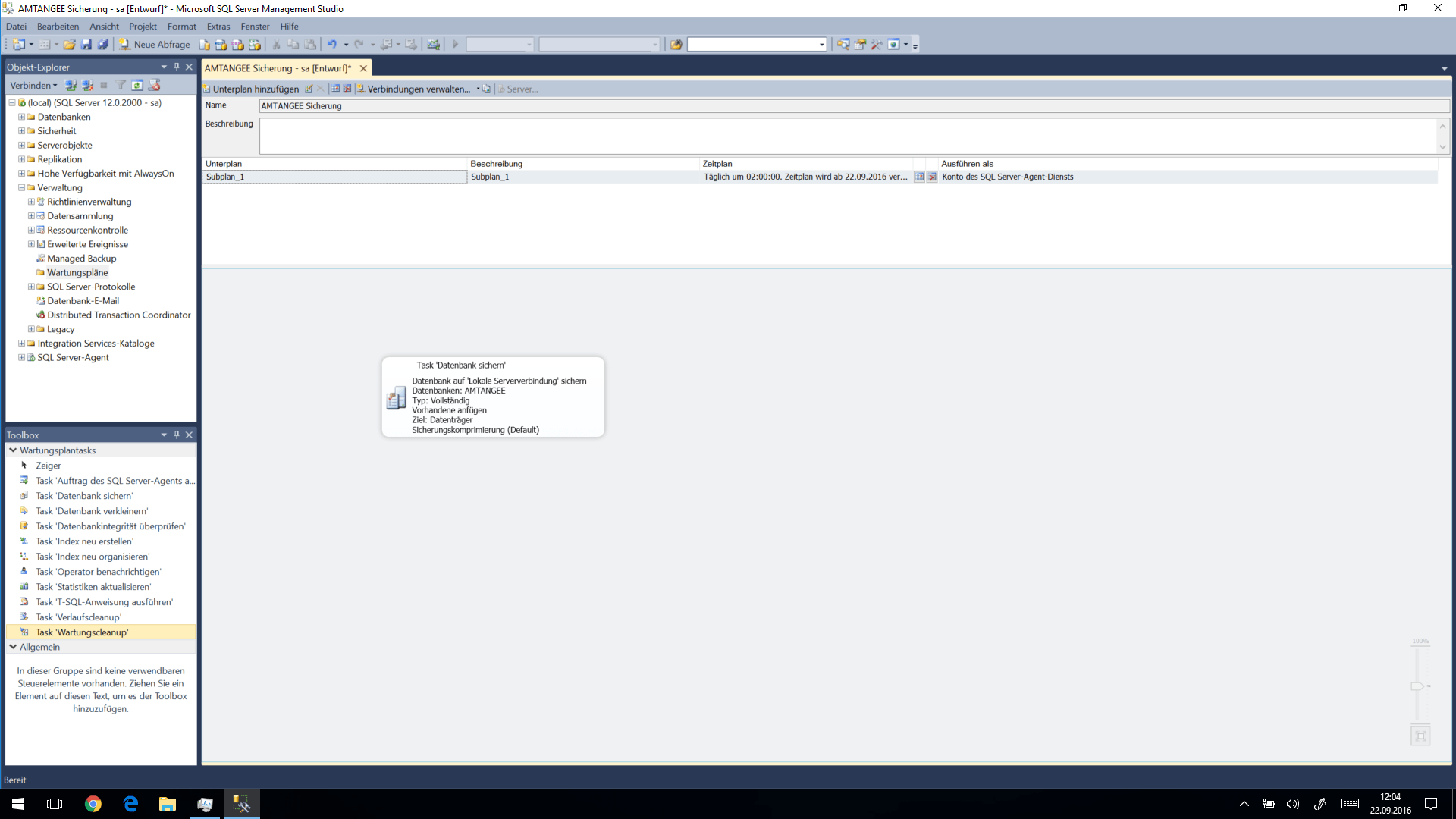Image resolution: width=1456 pixels, height=819 pixels.
Task: Click the Undo arrow icon
Action: [331, 45]
